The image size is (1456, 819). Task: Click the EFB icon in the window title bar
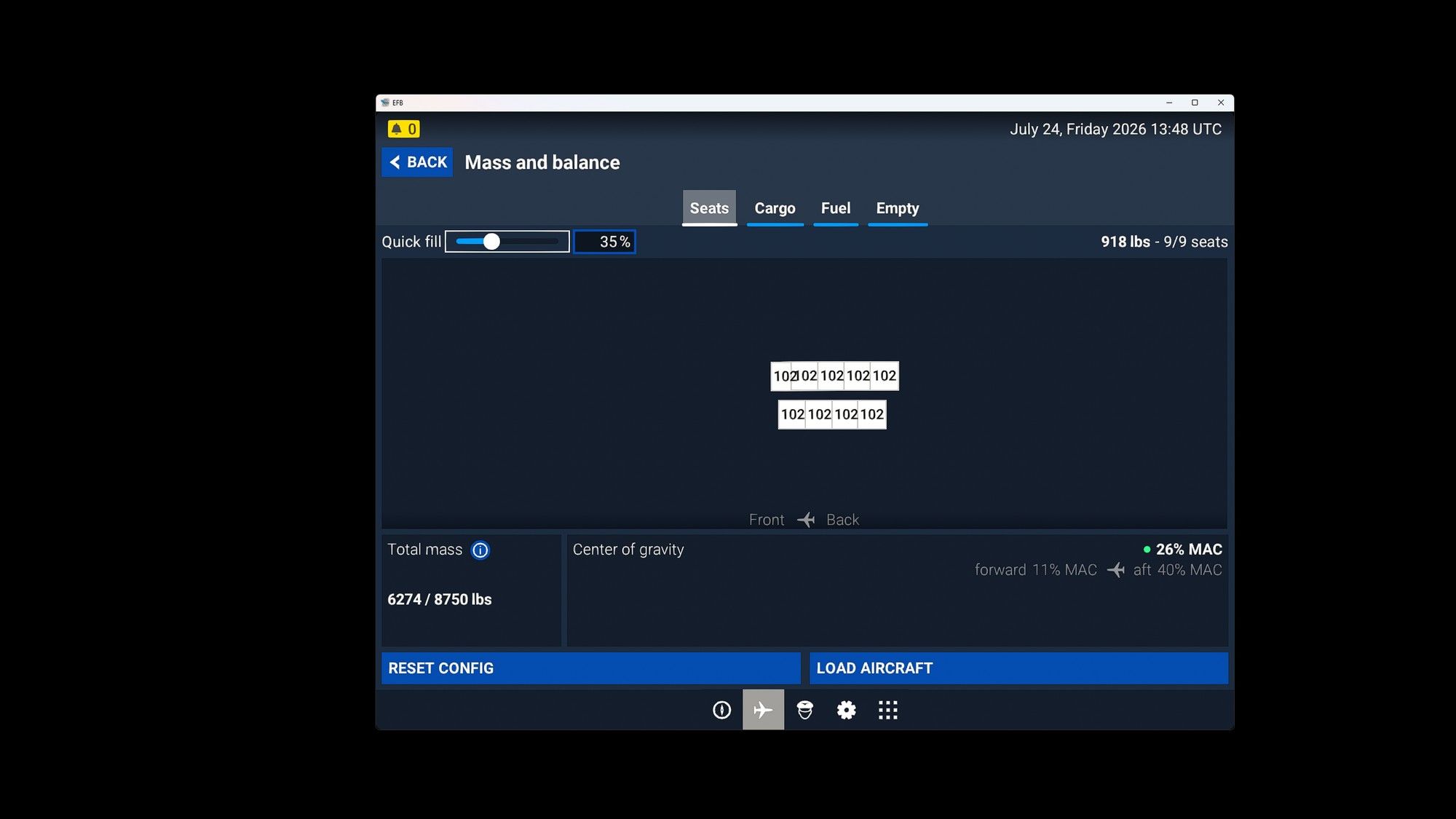387,103
